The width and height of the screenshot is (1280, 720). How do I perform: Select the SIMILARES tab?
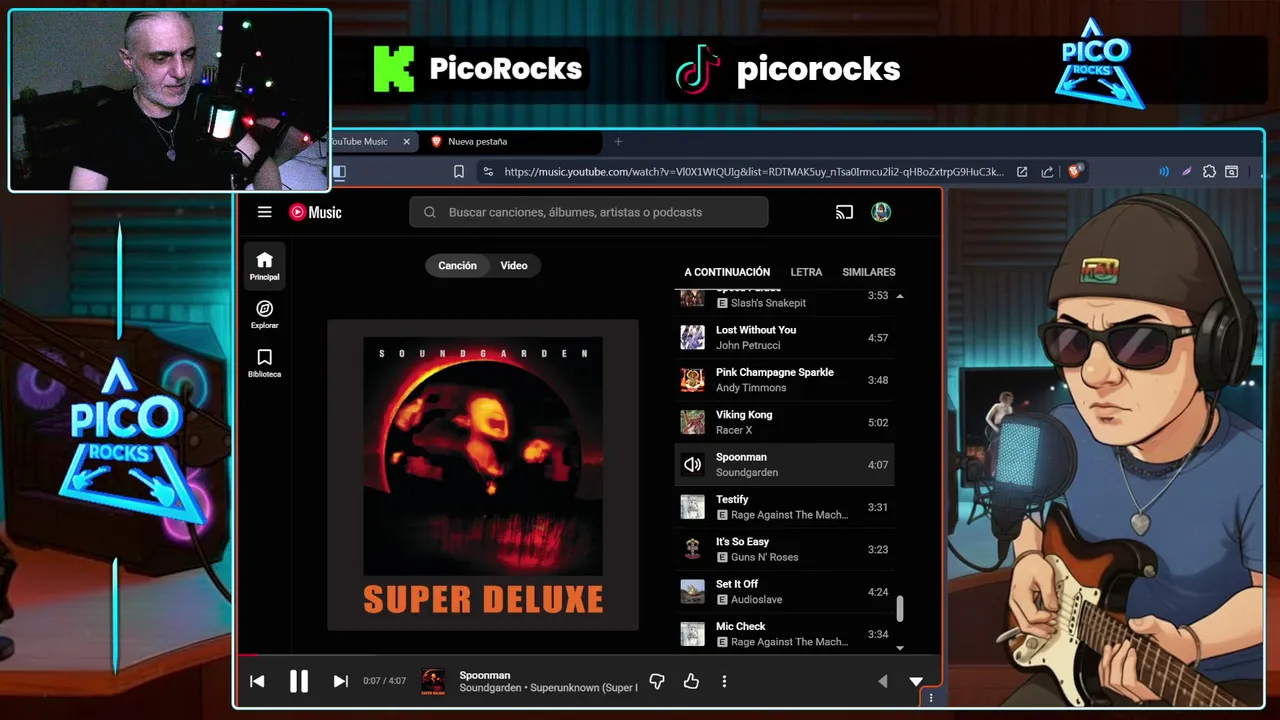(868, 272)
